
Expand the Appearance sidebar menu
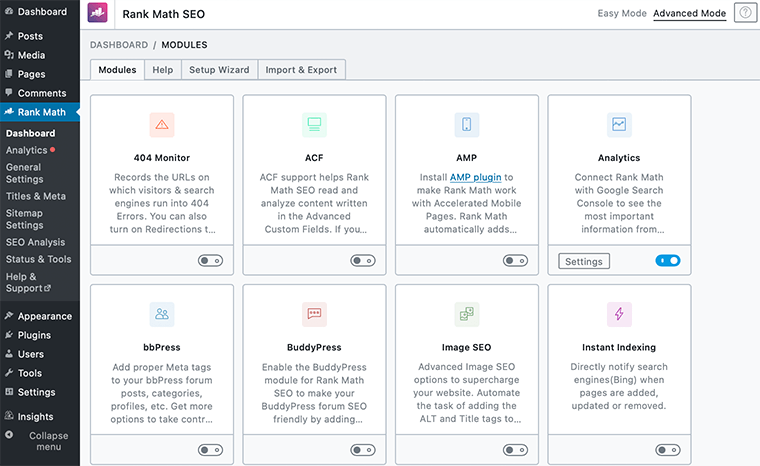[x=44, y=316]
